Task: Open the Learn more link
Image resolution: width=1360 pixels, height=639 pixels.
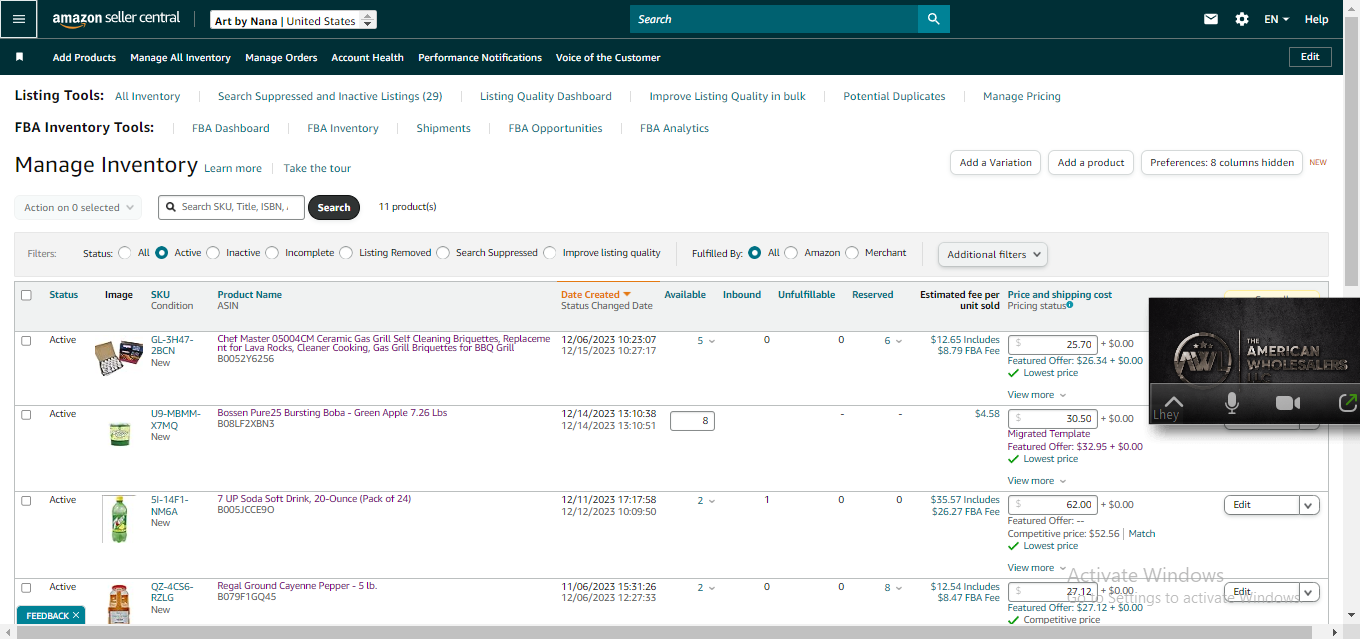Action: point(233,169)
